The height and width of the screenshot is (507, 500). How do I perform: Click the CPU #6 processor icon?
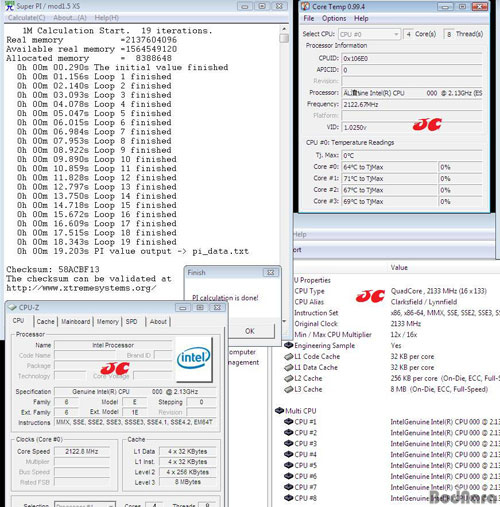point(288,476)
